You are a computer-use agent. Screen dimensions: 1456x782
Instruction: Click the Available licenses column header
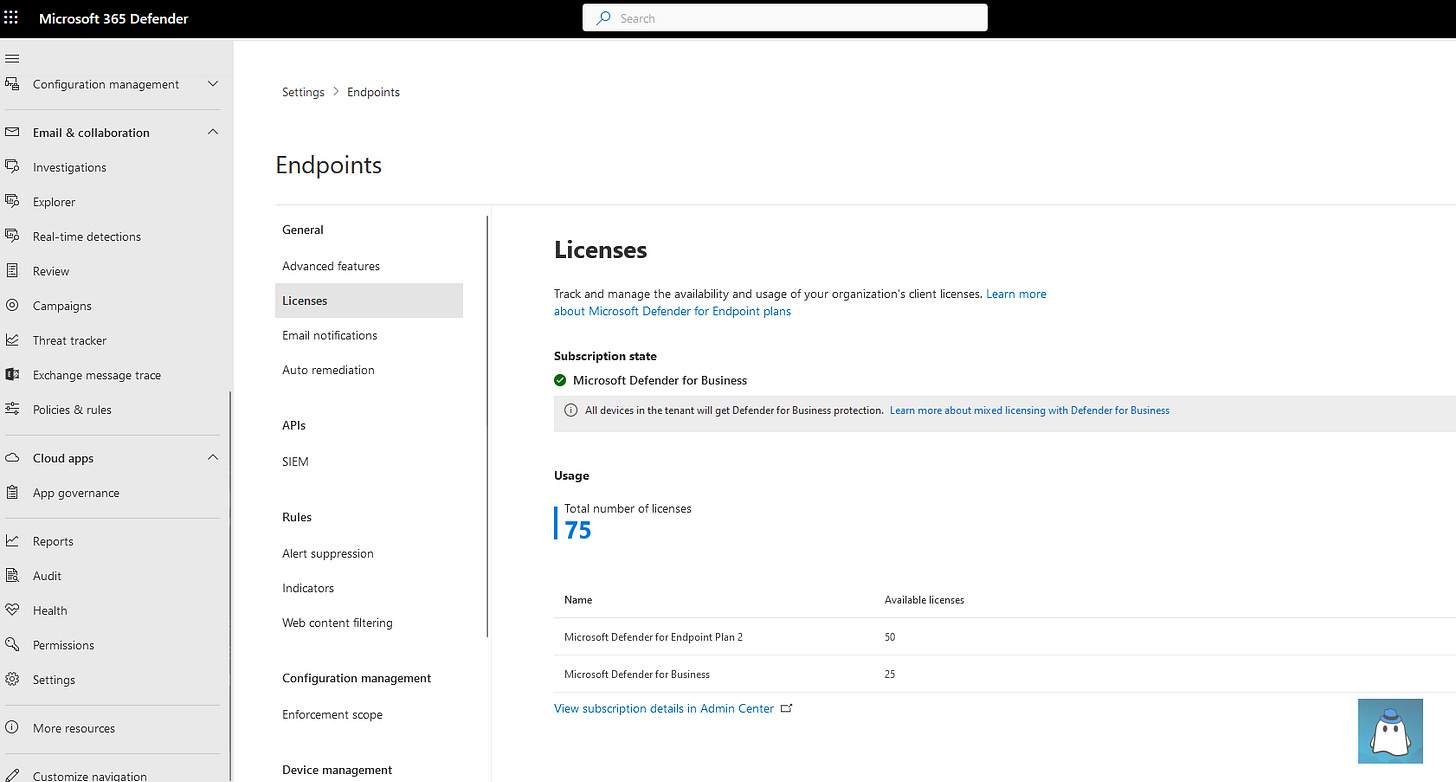(924, 600)
